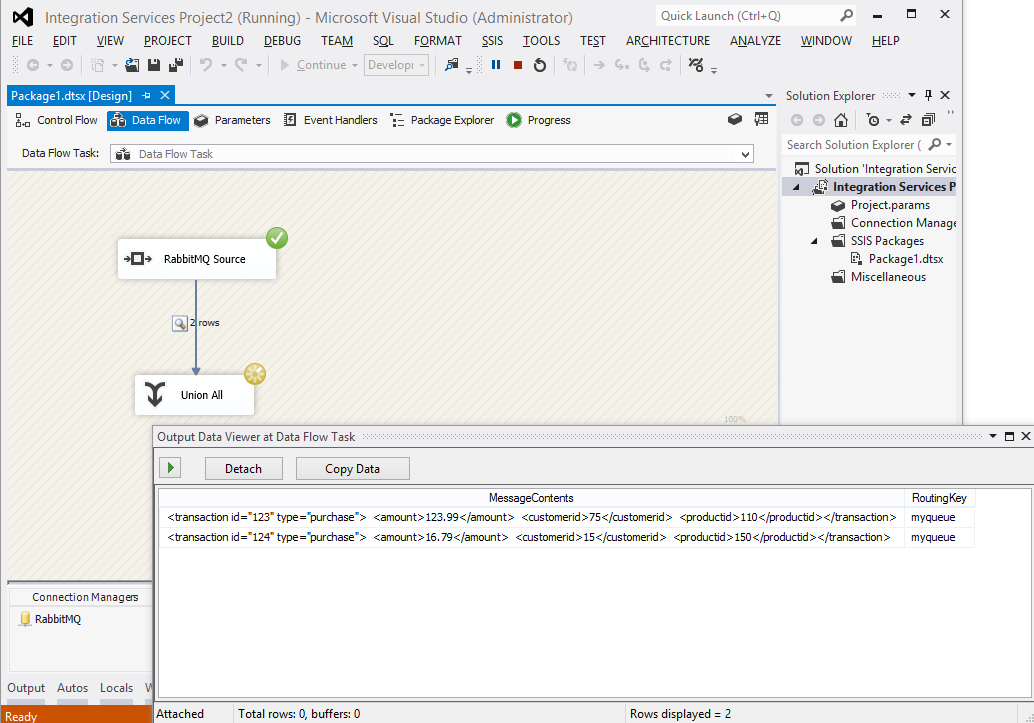Click the Detach button

tap(243, 468)
